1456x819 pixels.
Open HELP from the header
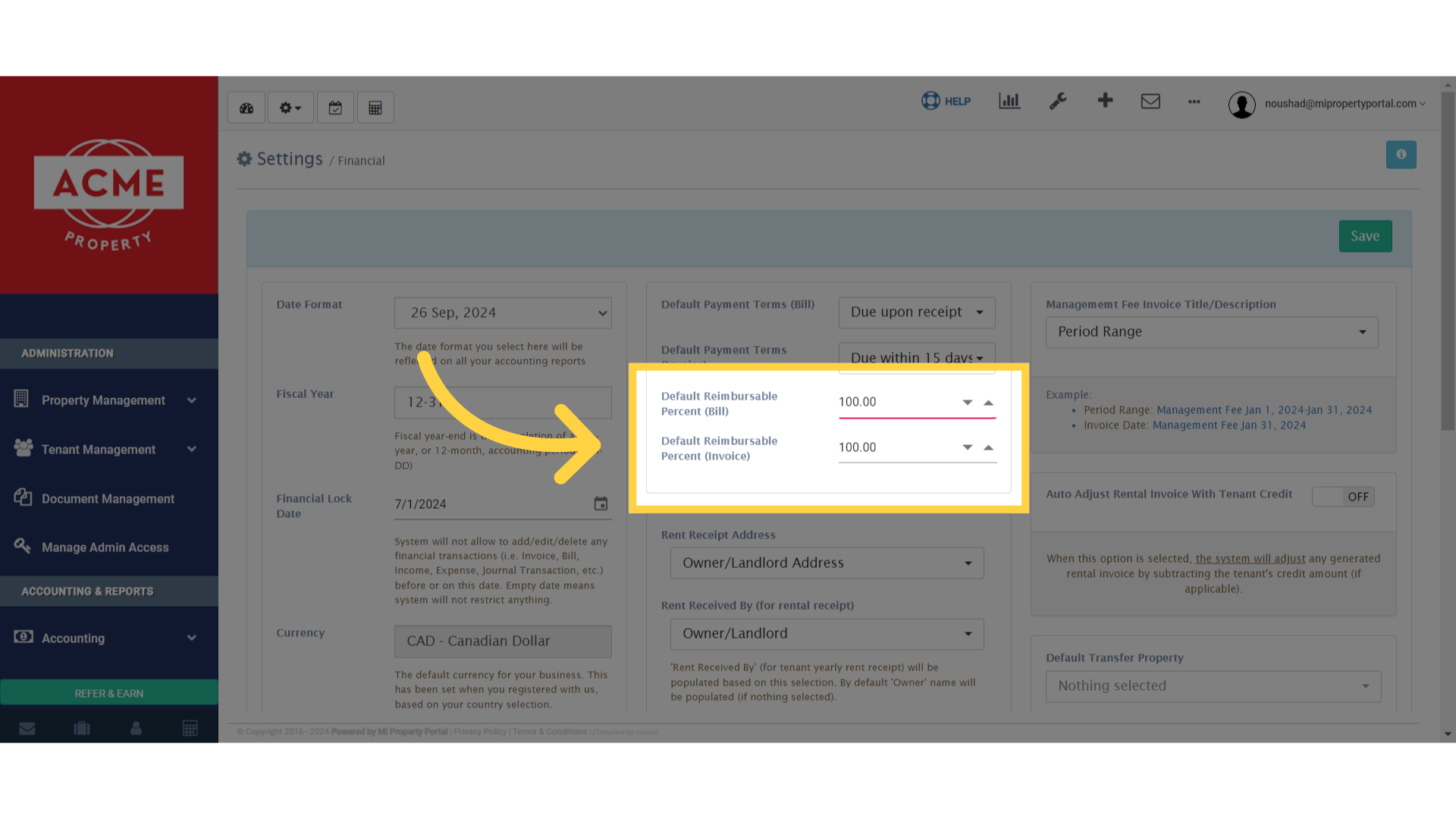946,101
